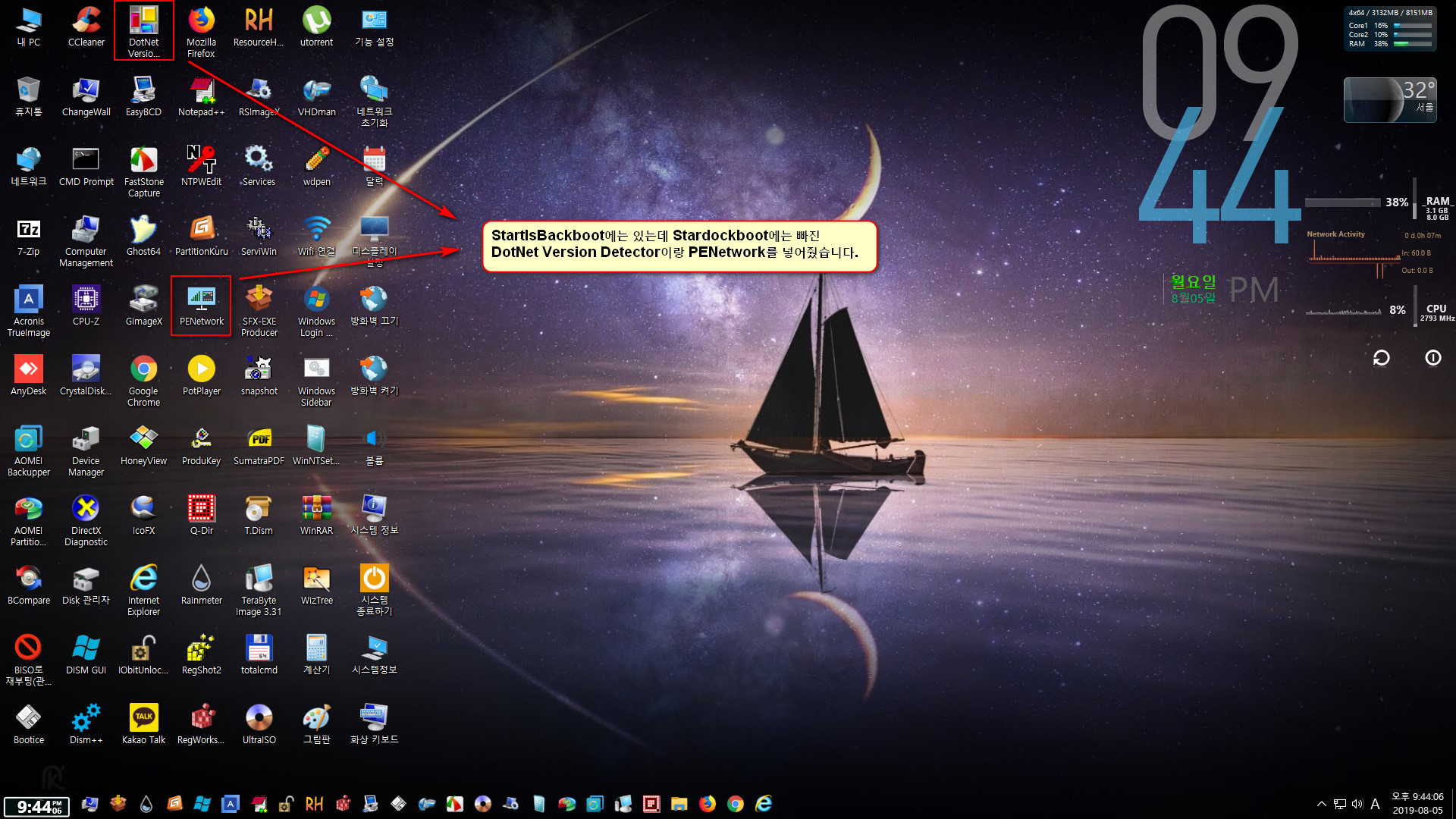Launch PartitionGuru desktop icon
Image resolution: width=1456 pixels, height=819 pixels.
point(201,236)
